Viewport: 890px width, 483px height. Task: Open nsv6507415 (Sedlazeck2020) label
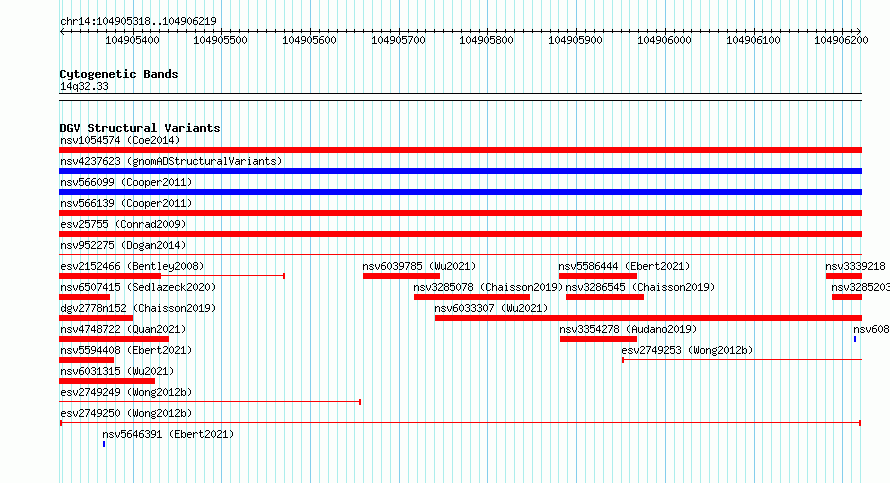[138, 287]
